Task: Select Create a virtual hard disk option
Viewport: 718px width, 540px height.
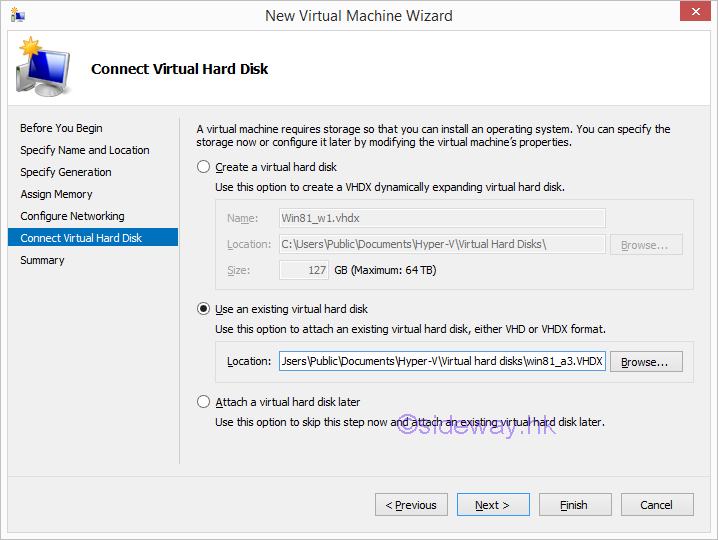Action: point(204,167)
